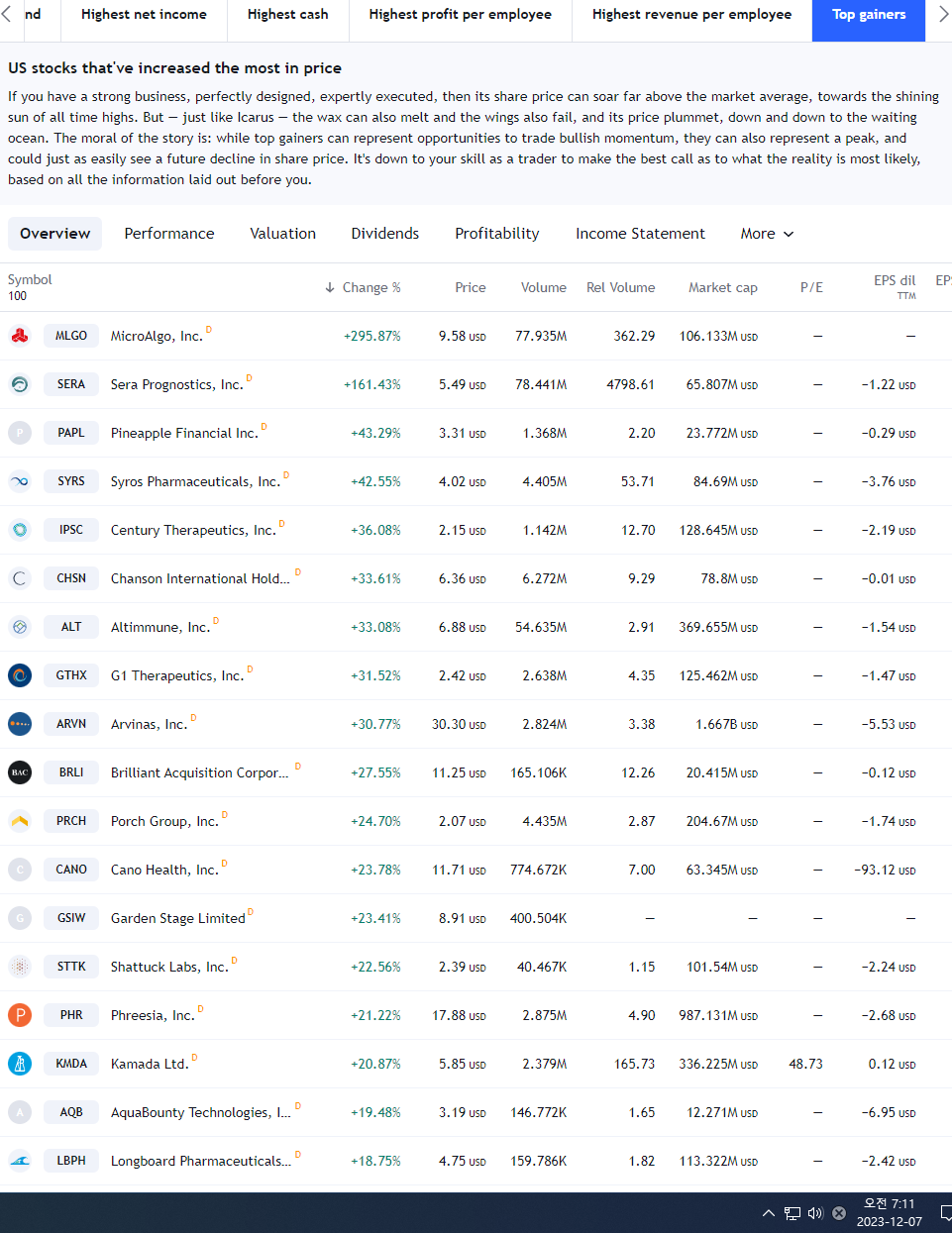
Task: Open MicroAlgo, Inc. company link
Action: (157, 337)
